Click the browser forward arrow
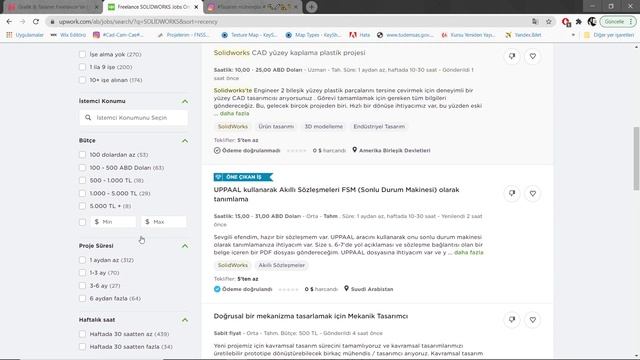Screen dimensions: 640x360 [x=22, y=22]
